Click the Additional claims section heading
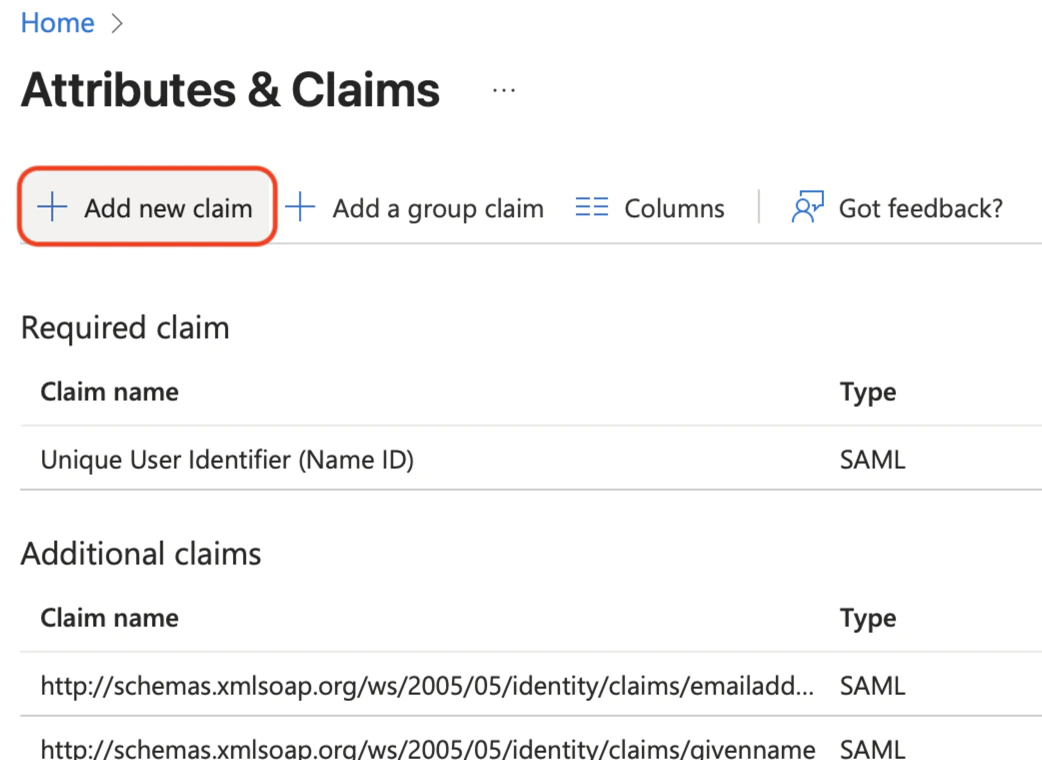 click(x=140, y=553)
